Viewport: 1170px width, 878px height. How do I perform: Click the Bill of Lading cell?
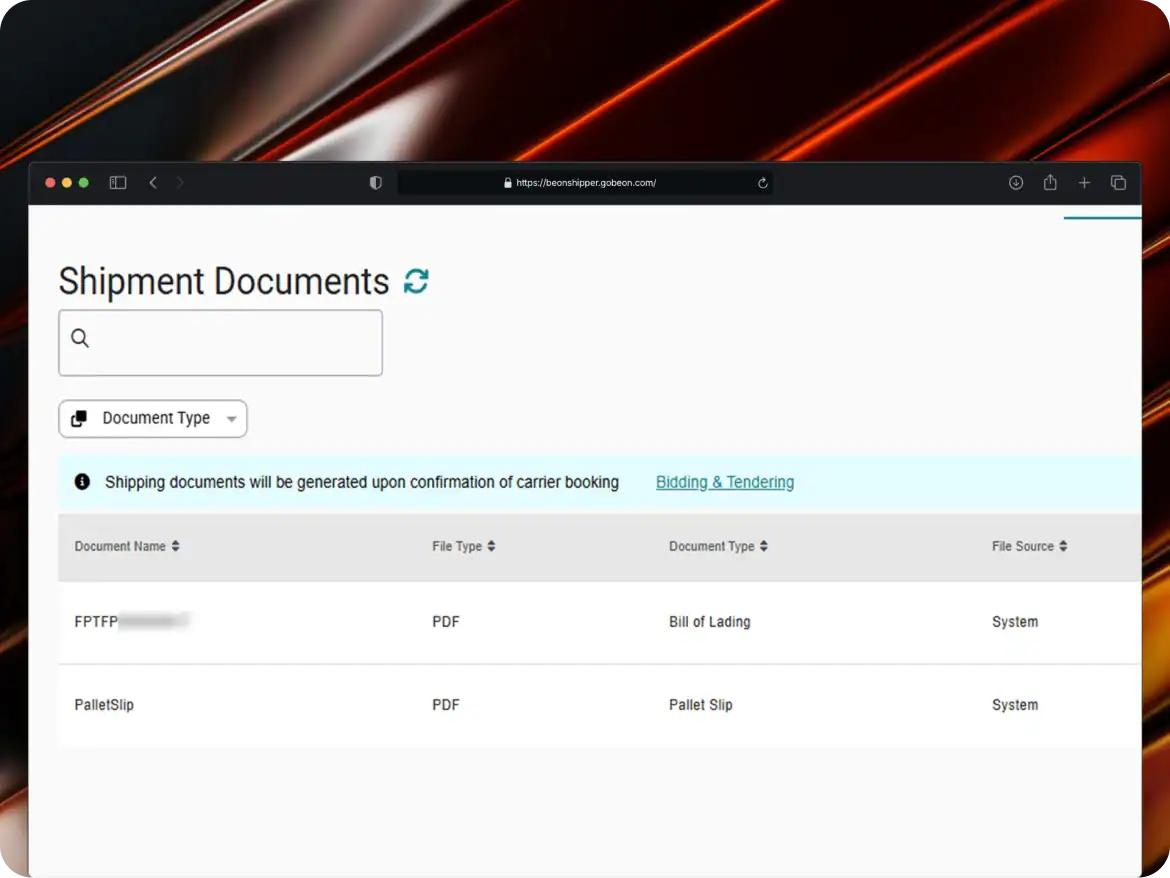[710, 621]
